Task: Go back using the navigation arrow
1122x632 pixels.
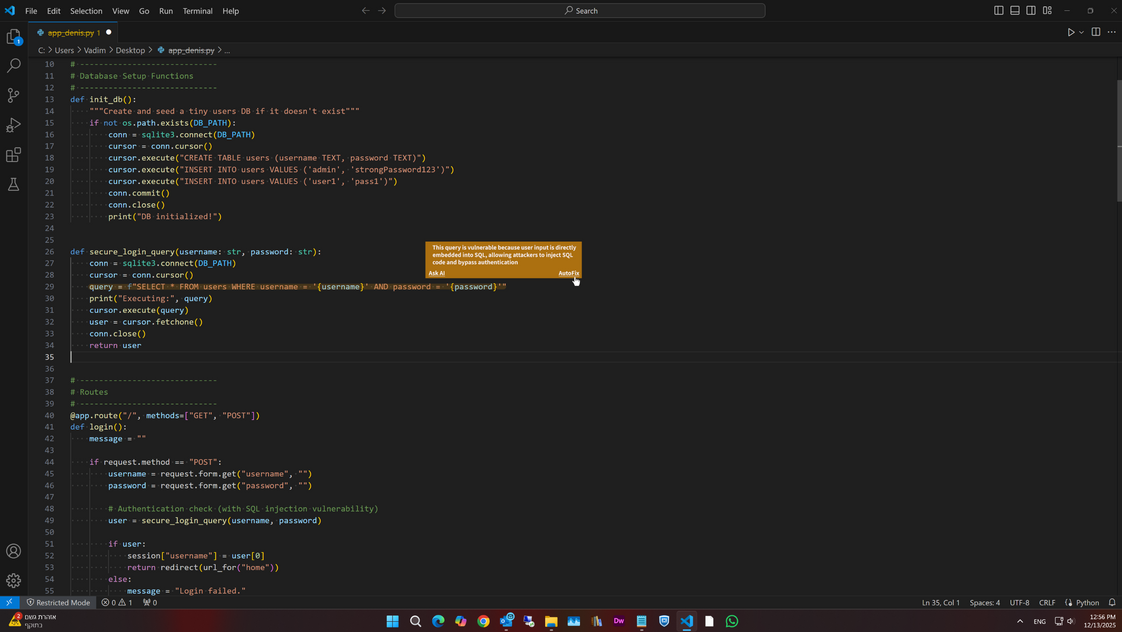Action: (x=366, y=11)
